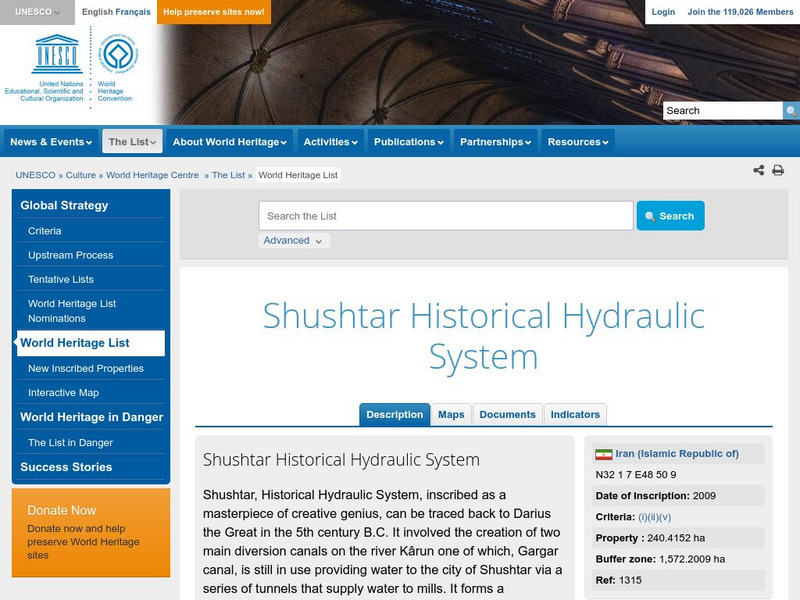Switch to the Maps tab
Screen dimensions: 800x600
(449, 414)
